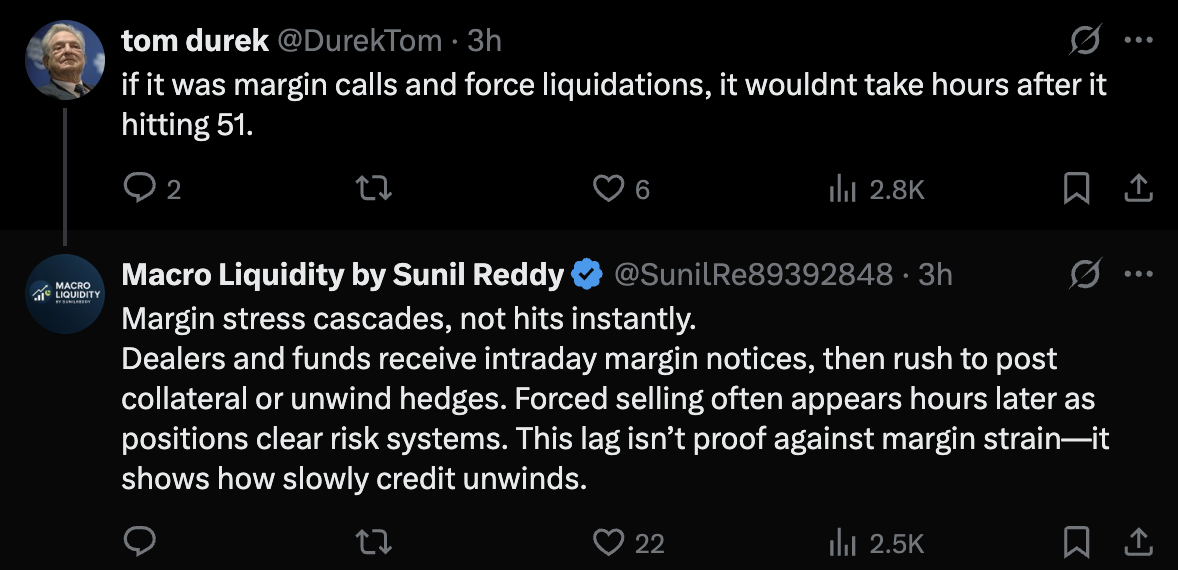The image size is (1178, 570).
Task: Share tom durek's tweet
Action: (1137, 188)
